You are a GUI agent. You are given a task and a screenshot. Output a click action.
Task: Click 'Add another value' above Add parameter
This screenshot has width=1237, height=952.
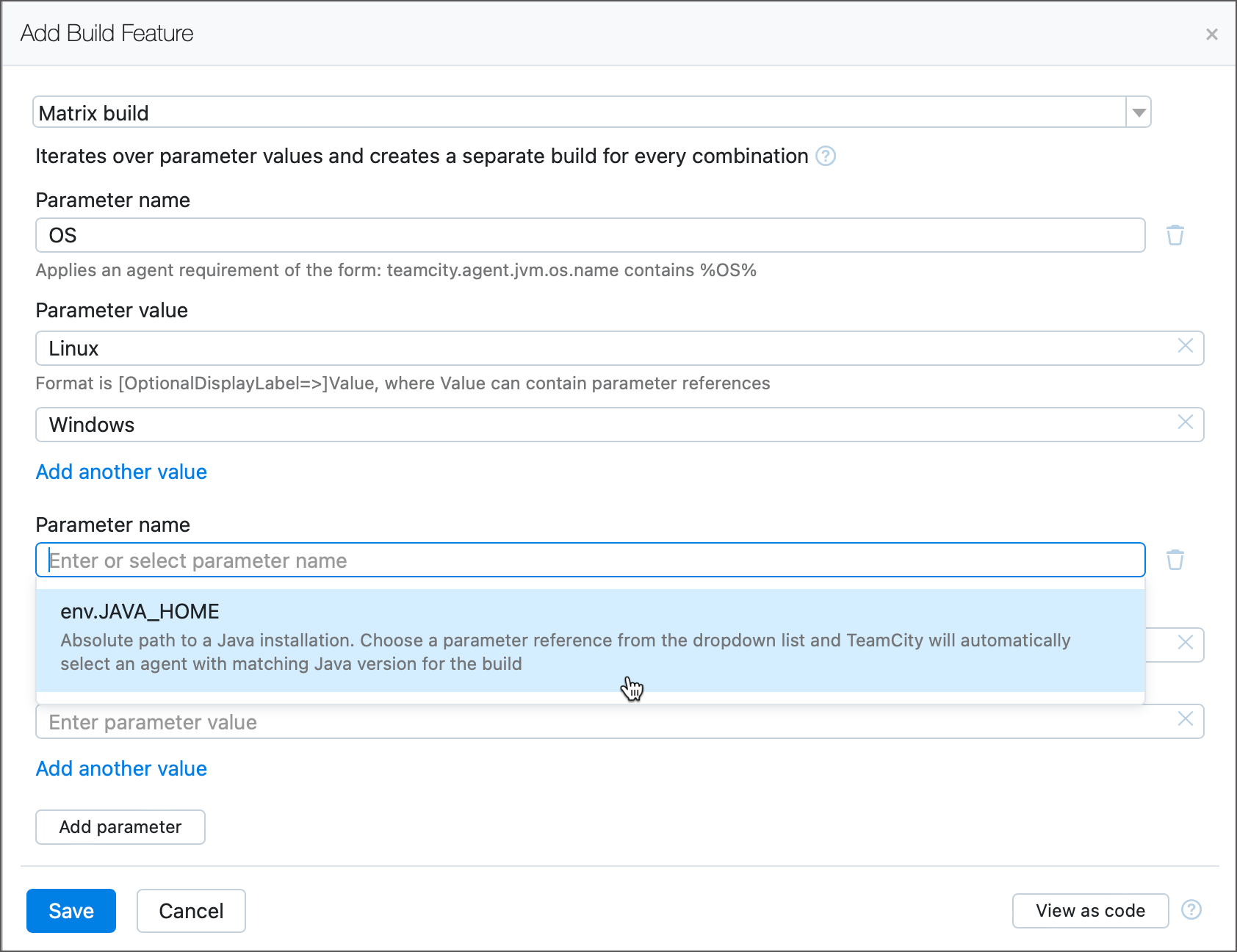pyautogui.click(x=121, y=768)
